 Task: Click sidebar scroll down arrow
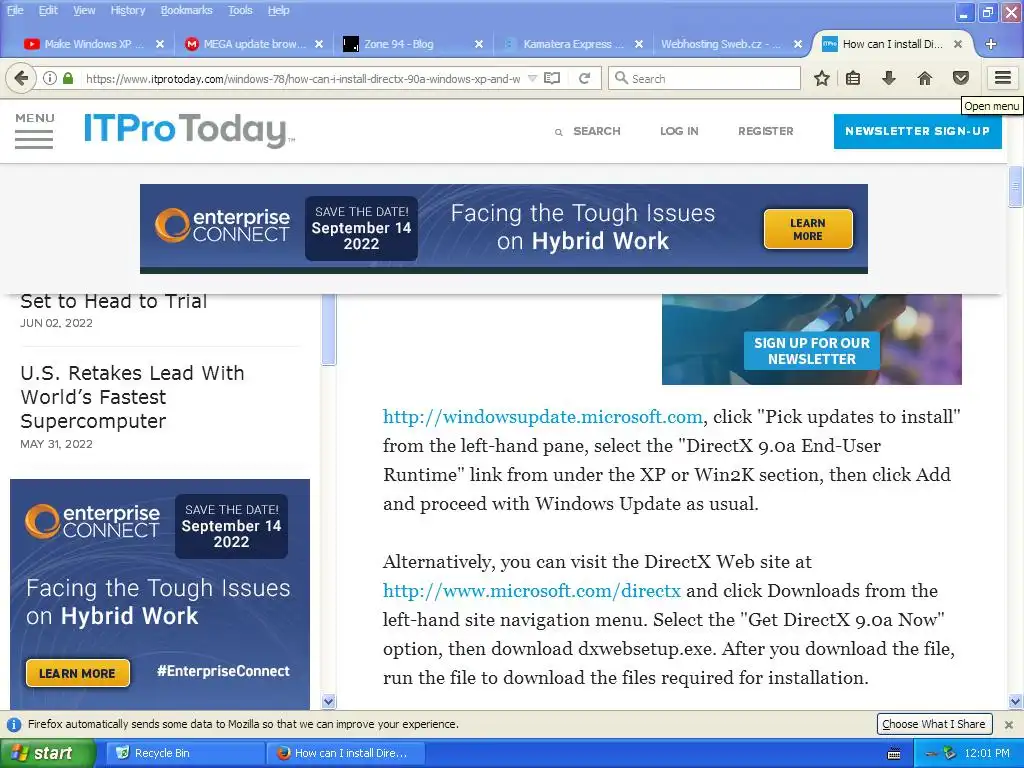coord(328,702)
